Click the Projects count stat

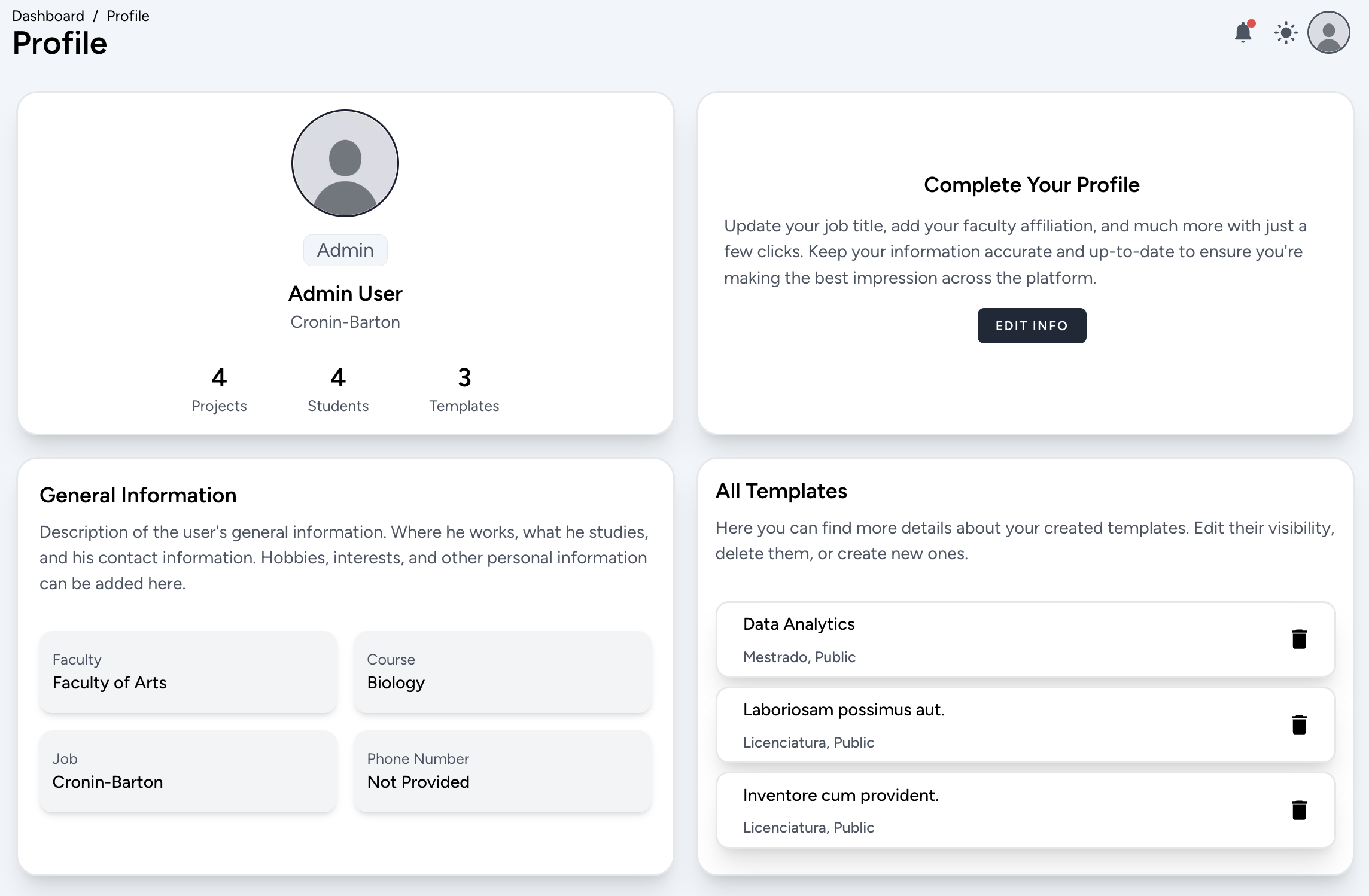click(218, 388)
